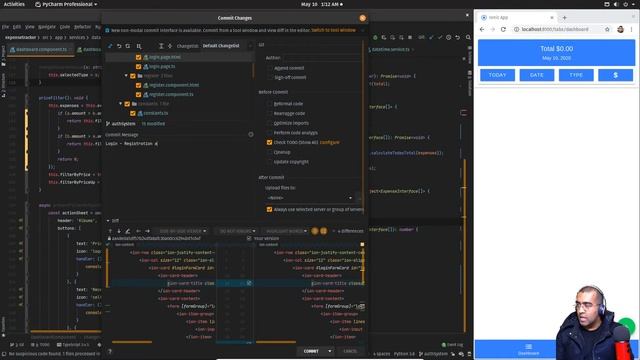Click the Expand All icon above changes tree
This screenshot has height=360, width=640.
point(161,46)
